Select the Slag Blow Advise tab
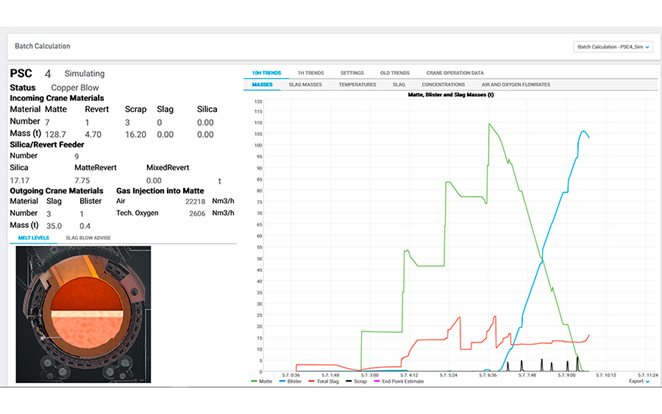This screenshot has height=414, width=662. click(x=88, y=238)
